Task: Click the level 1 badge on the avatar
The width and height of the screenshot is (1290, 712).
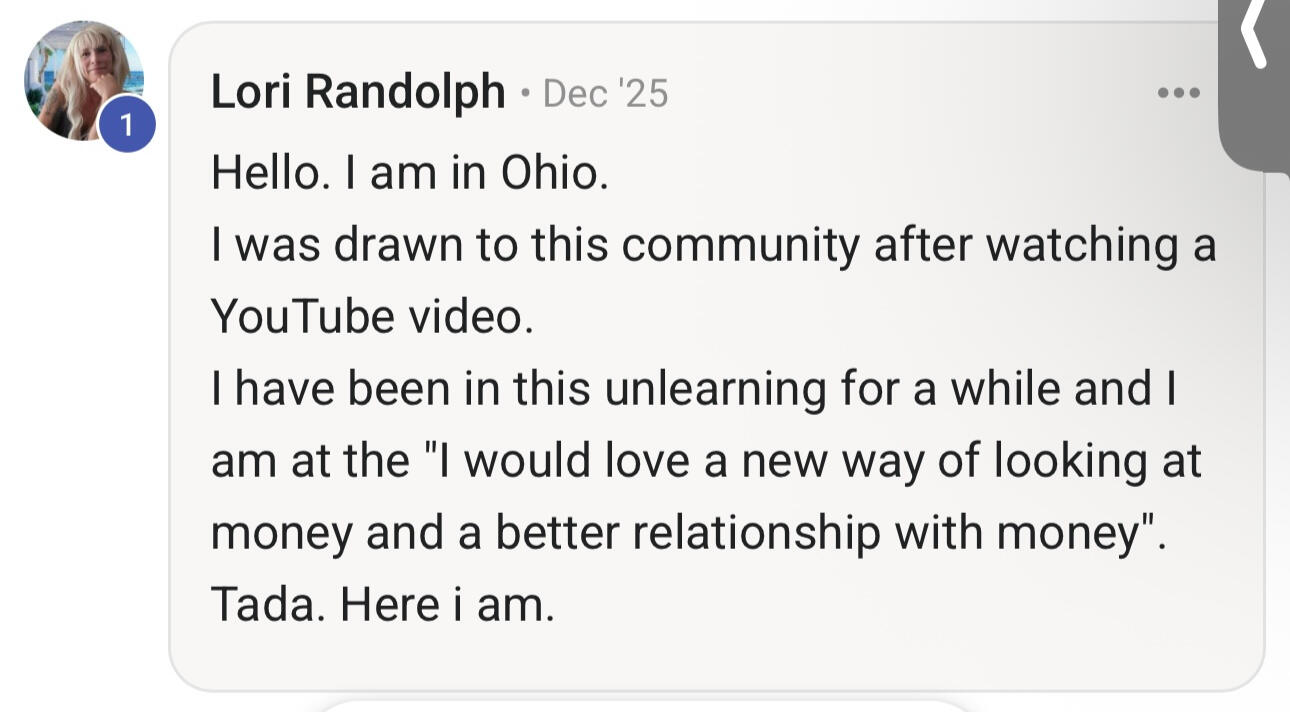Action: click(x=126, y=124)
